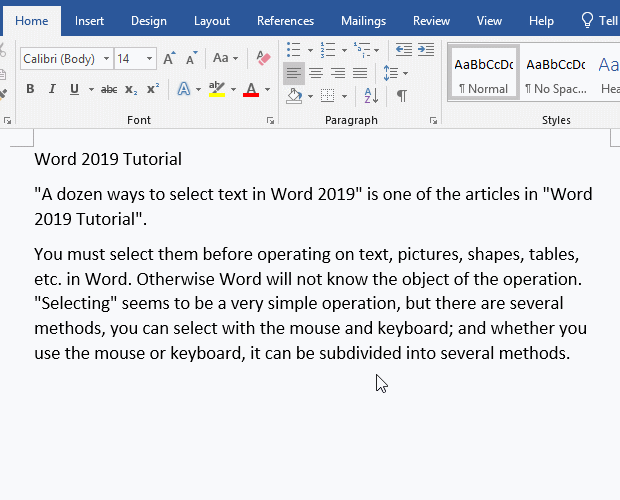Switch to the Home tab
The image size is (620, 500).
(x=32, y=21)
